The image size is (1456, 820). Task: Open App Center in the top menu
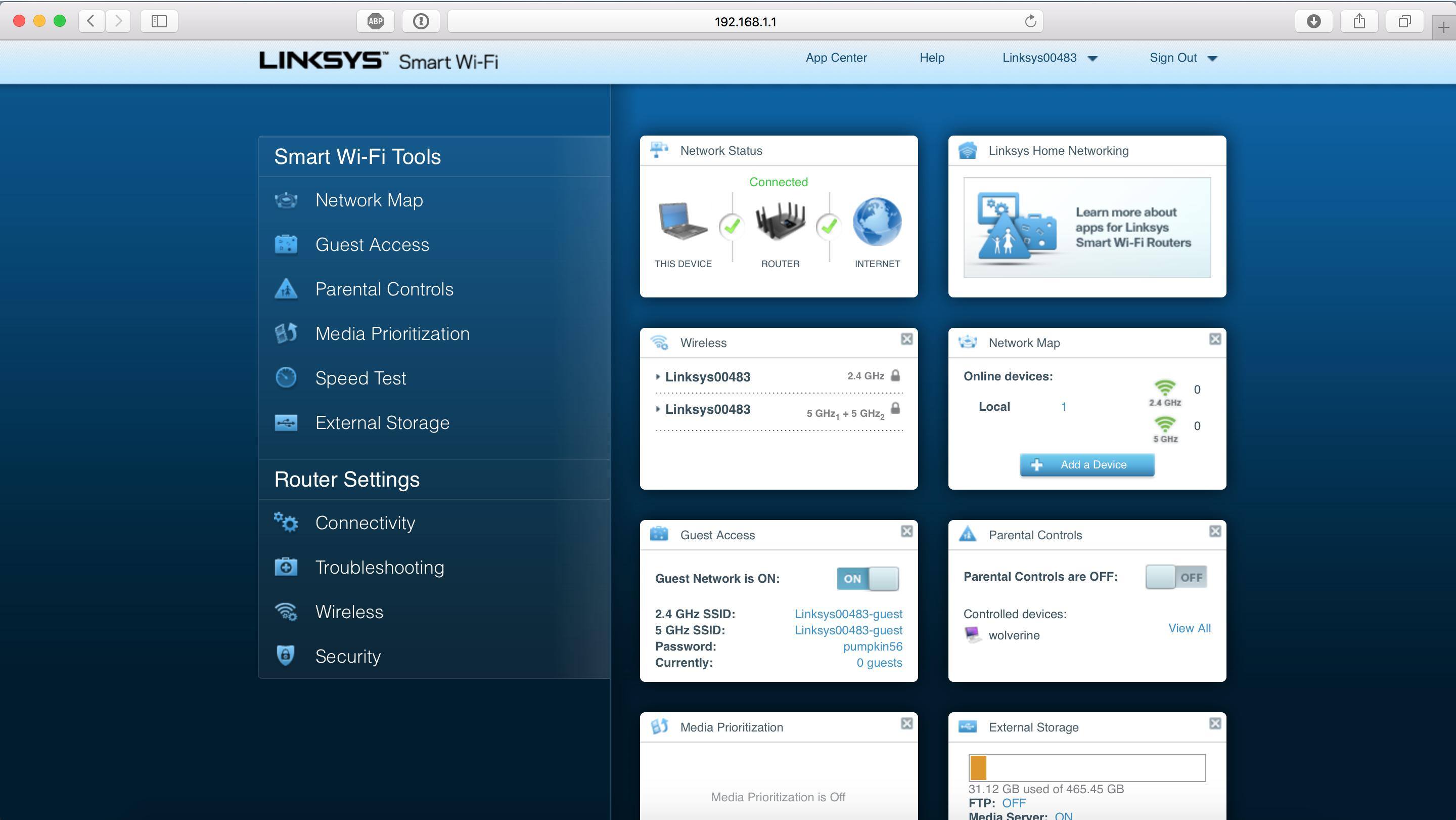(836, 58)
